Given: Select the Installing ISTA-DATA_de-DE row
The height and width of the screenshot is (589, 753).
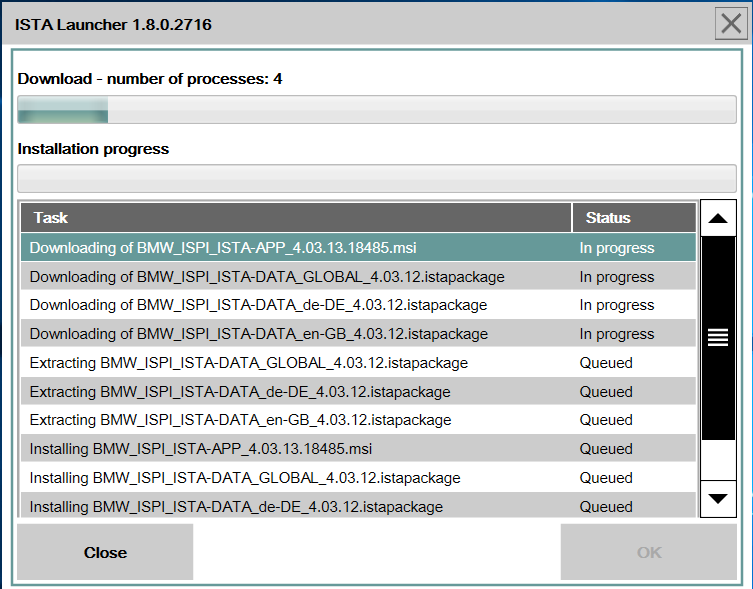Looking at the screenshot, I should 358,504.
